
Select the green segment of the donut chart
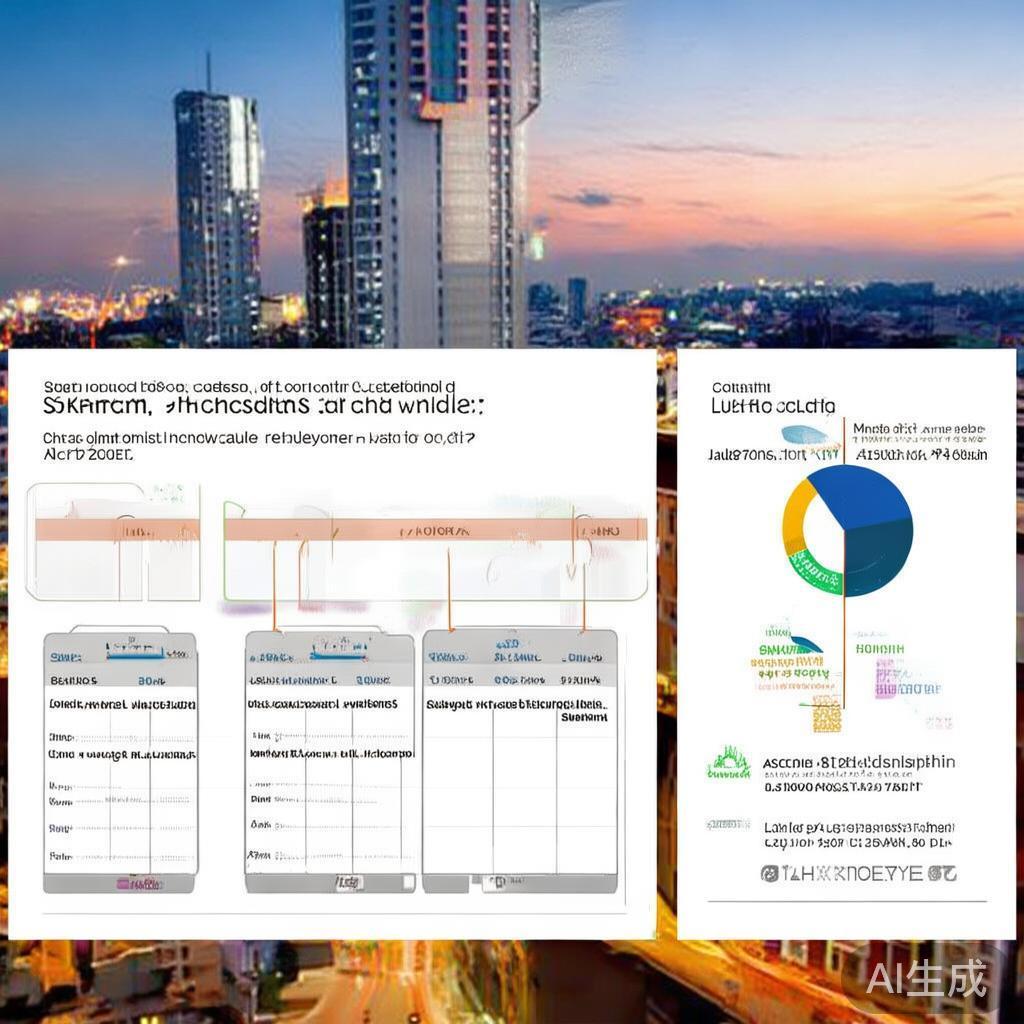[x=814, y=573]
